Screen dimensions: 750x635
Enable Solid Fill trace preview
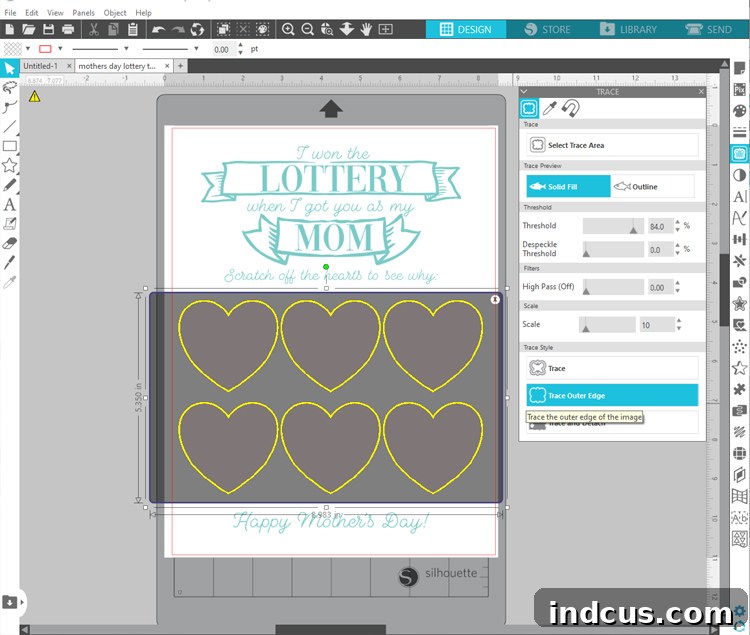[x=568, y=186]
